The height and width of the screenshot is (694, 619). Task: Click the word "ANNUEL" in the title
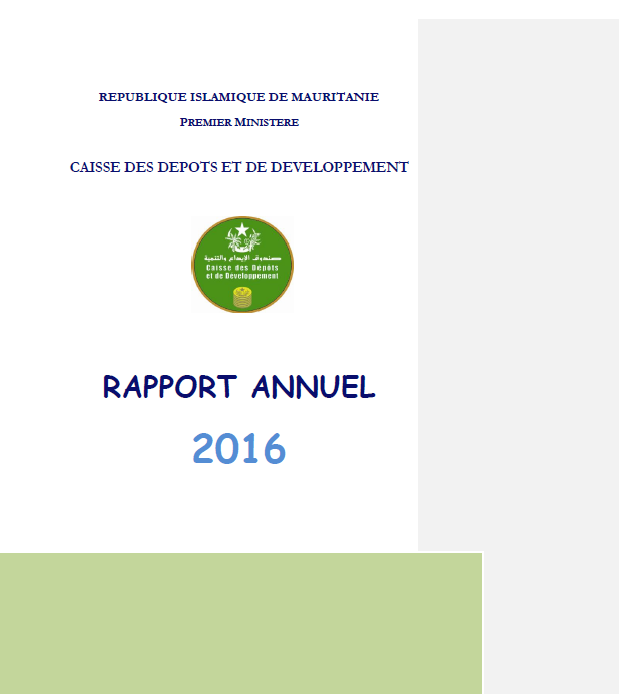point(313,387)
